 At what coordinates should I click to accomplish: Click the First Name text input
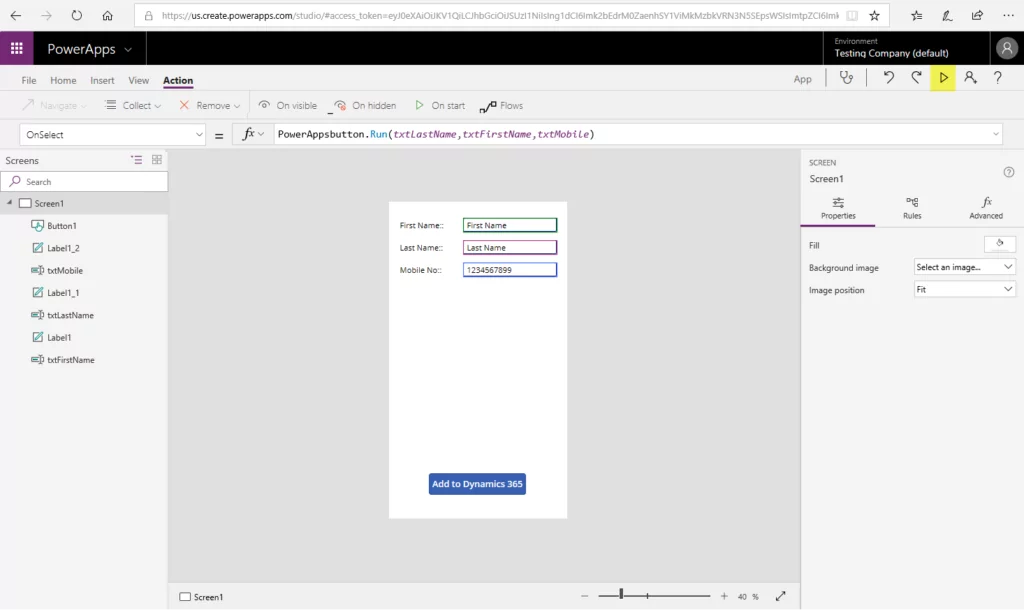pos(509,225)
